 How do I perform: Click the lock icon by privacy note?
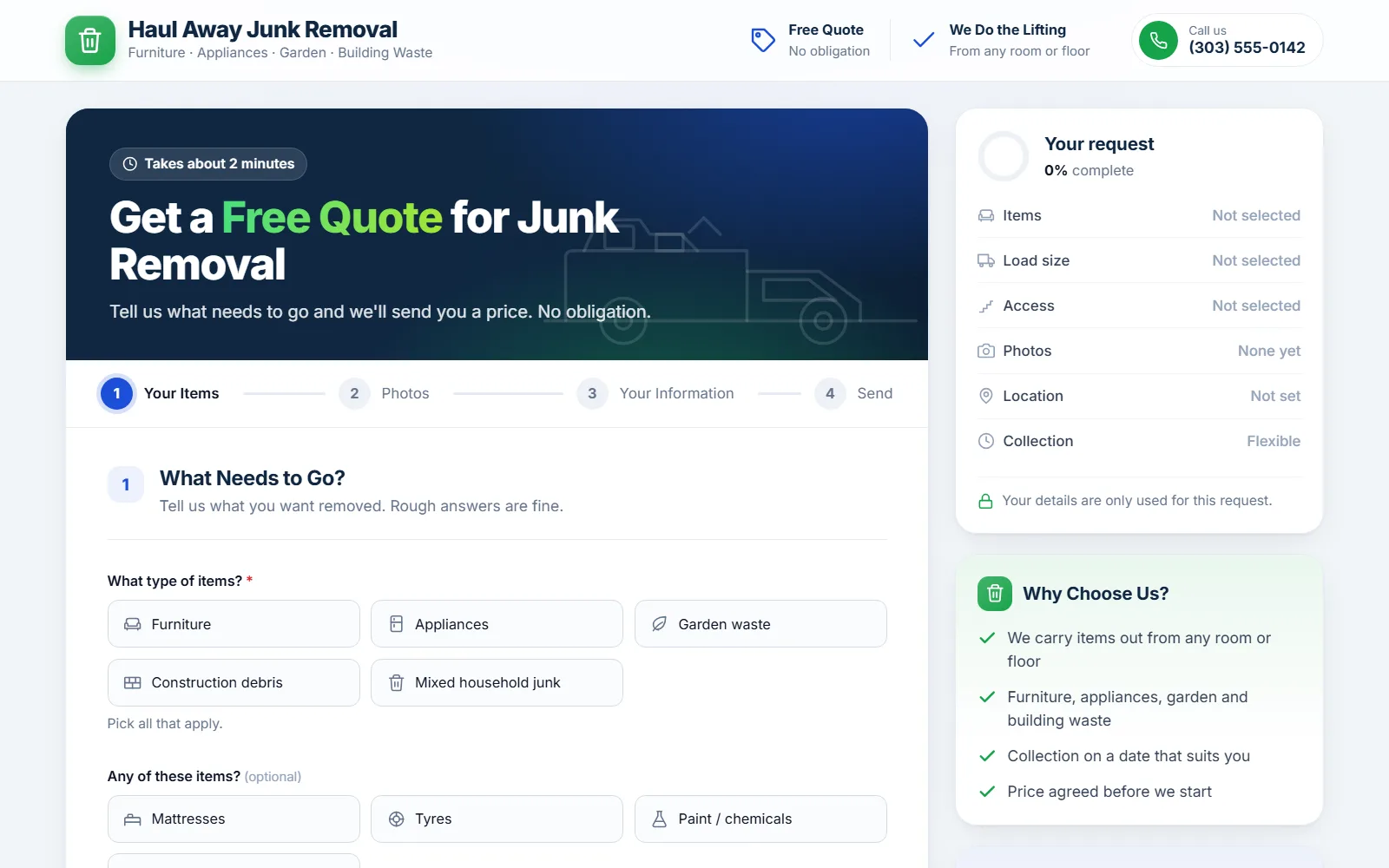pos(985,501)
